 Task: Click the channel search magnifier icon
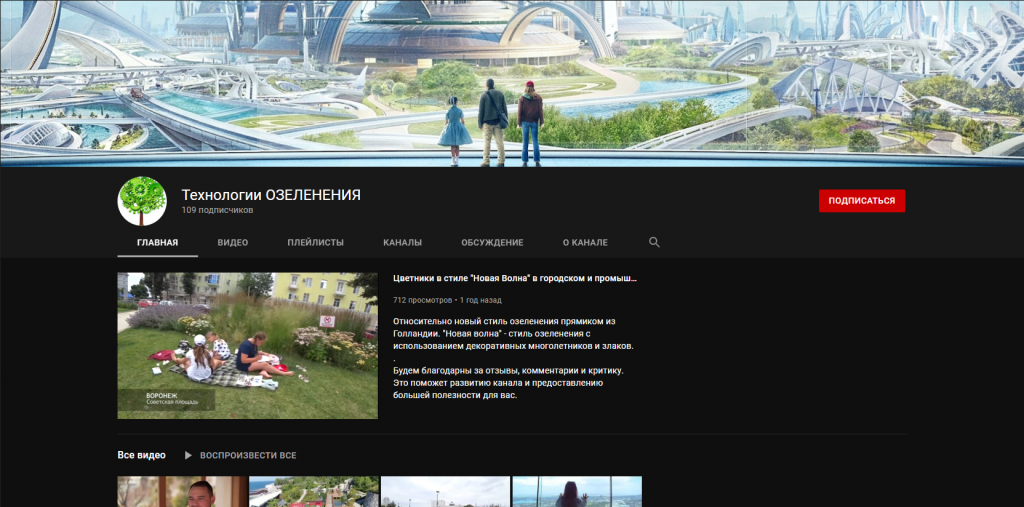coord(654,242)
